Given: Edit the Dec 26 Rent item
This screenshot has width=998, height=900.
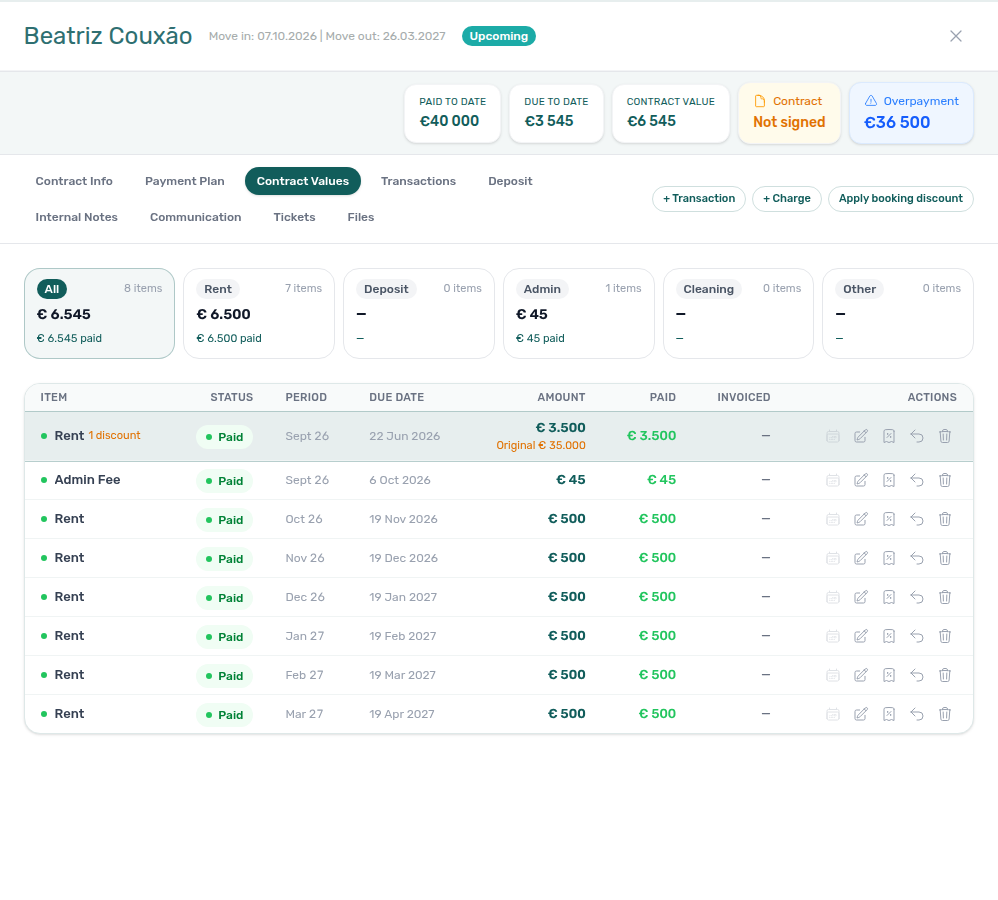Looking at the screenshot, I should (x=861, y=596).
